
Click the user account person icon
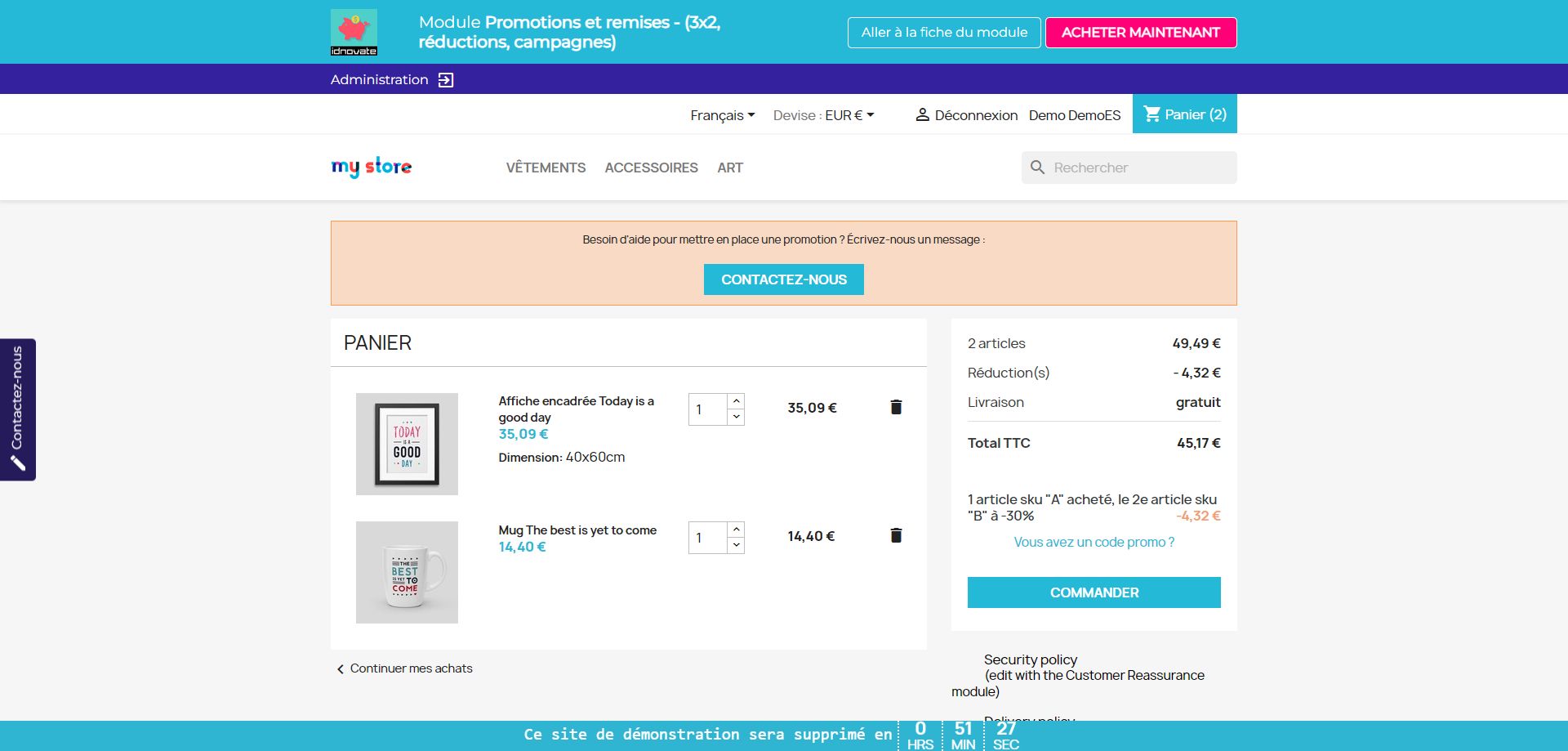click(922, 114)
